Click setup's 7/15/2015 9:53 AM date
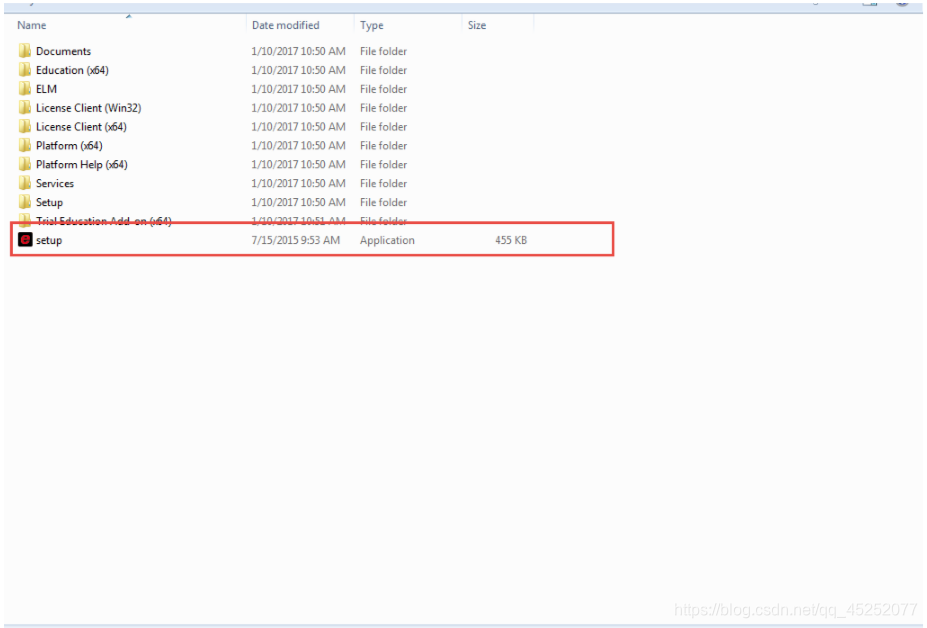 pyautogui.click(x=296, y=240)
